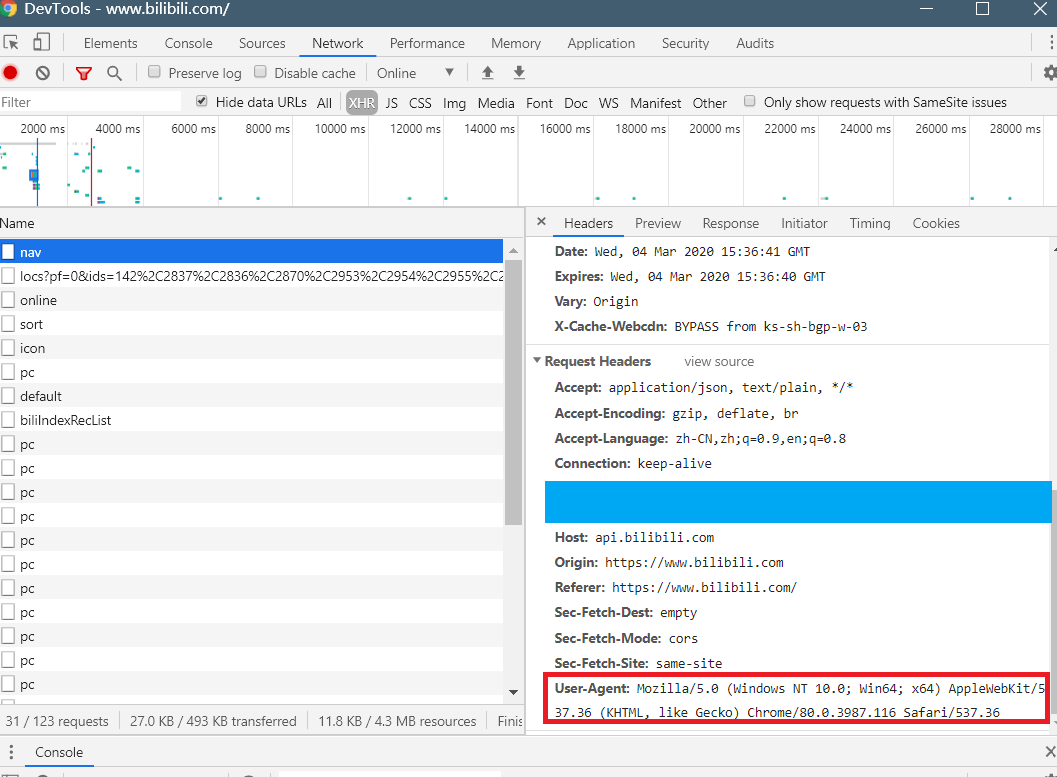Viewport: 1057px width, 777px height.
Task: Filter requests by Doc type
Action: coord(576,102)
